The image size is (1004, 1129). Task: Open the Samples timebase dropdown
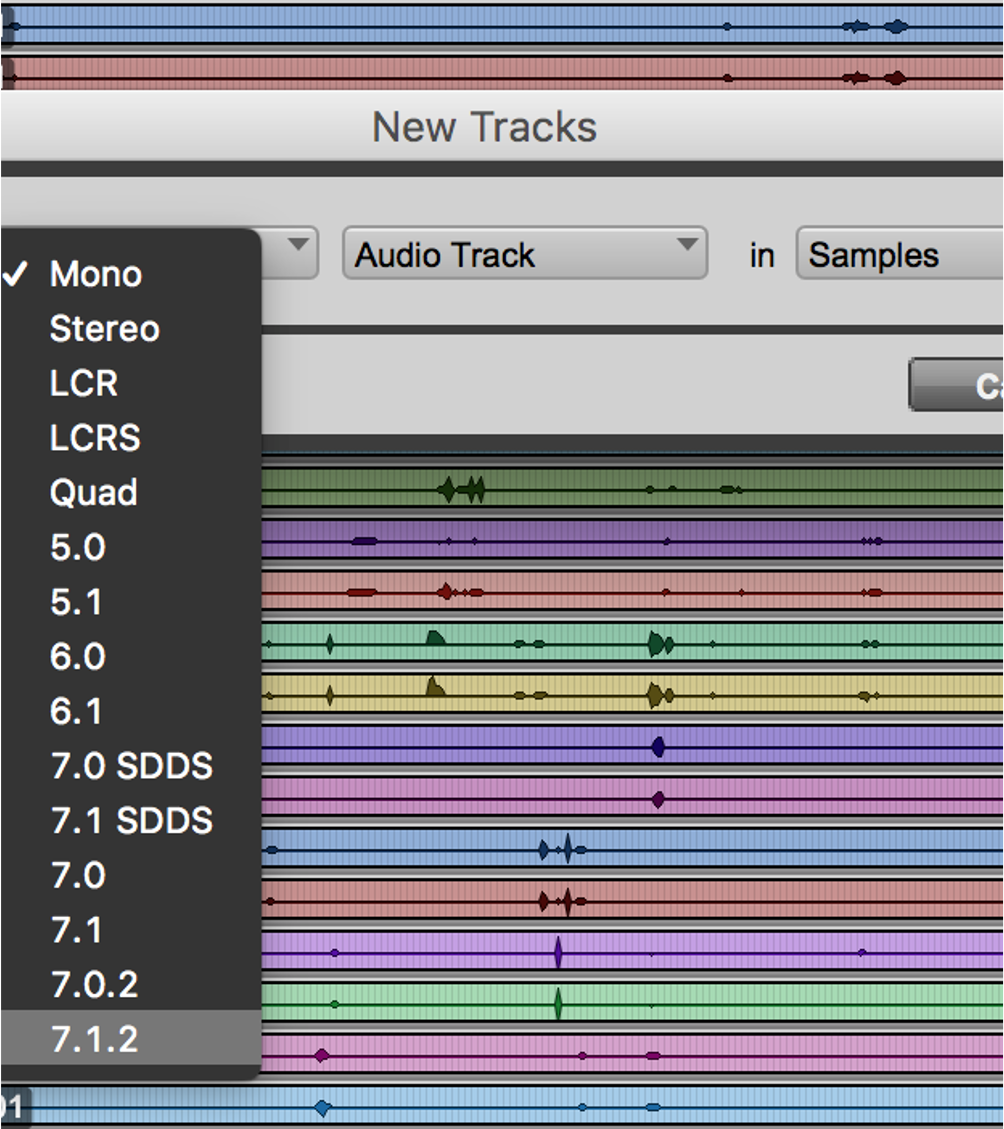pyautogui.click(x=898, y=255)
